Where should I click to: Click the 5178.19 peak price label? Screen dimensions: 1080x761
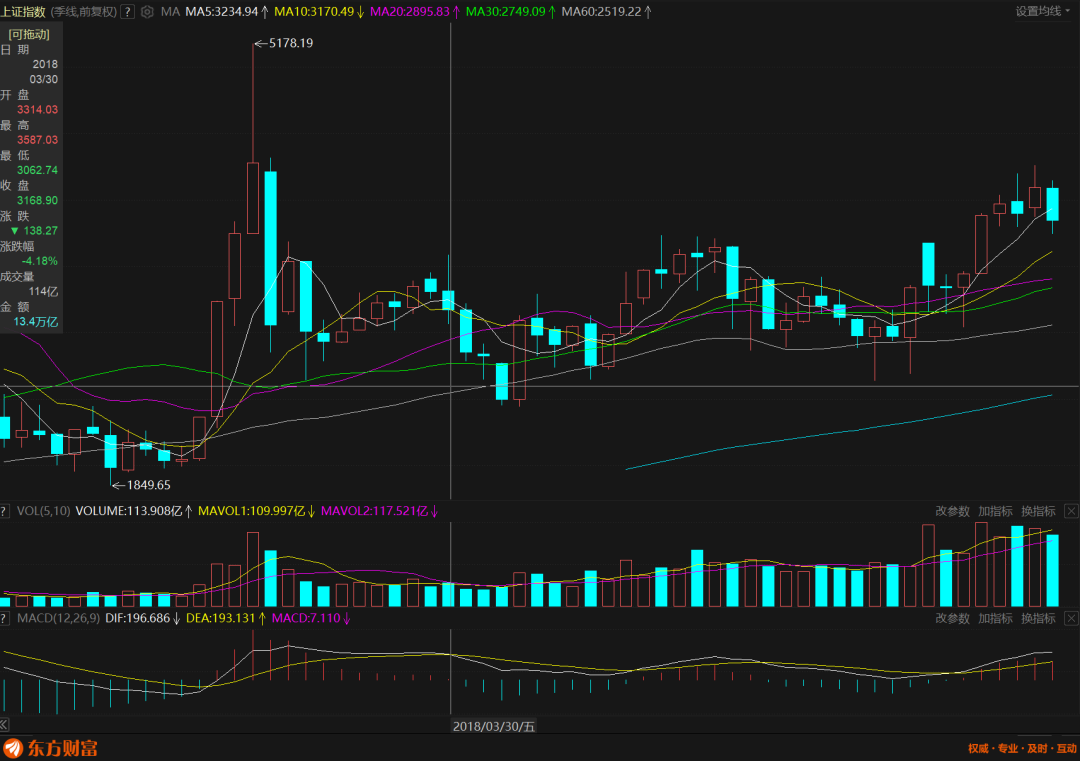coord(291,43)
